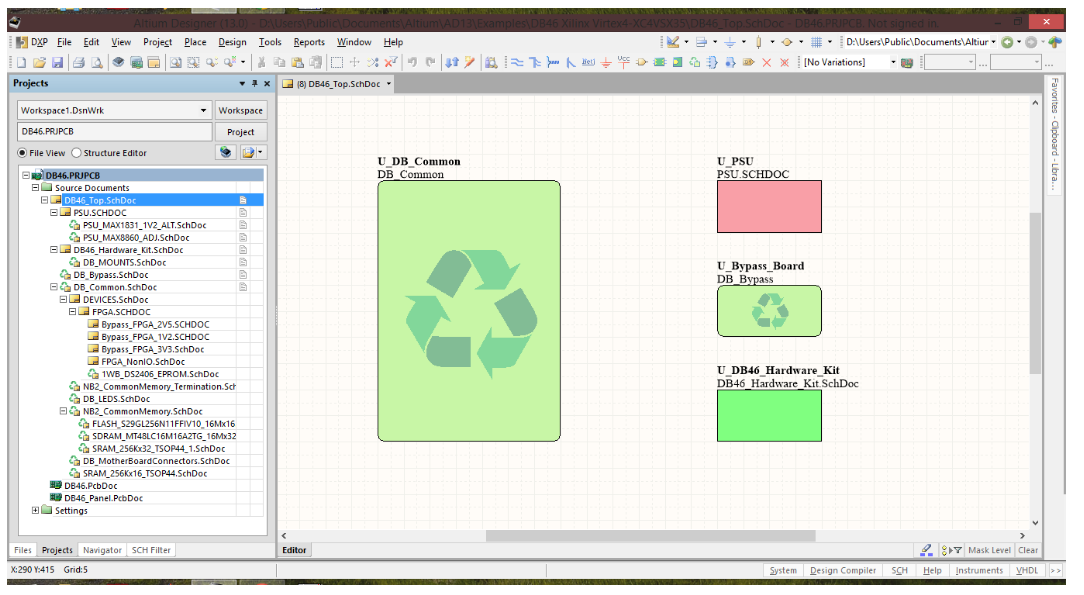Image resolution: width=1084 pixels, height=595 pixels.
Task: Toggle the Mask Level control
Action: click(x=990, y=550)
